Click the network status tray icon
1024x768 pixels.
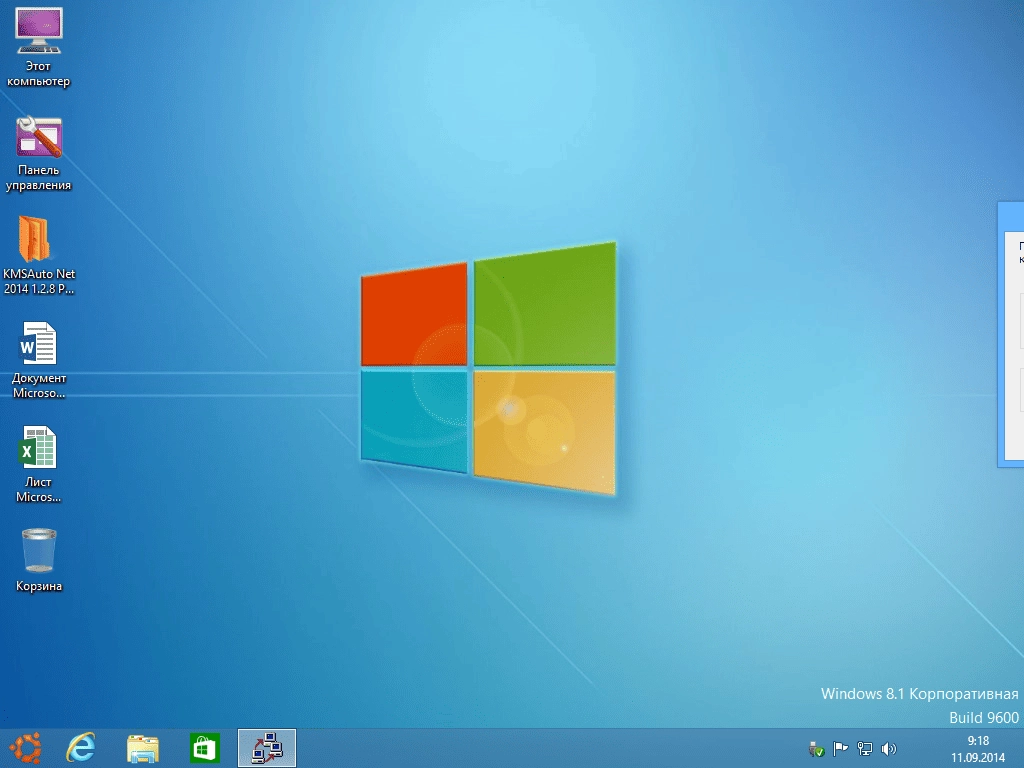click(x=865, y=748)
